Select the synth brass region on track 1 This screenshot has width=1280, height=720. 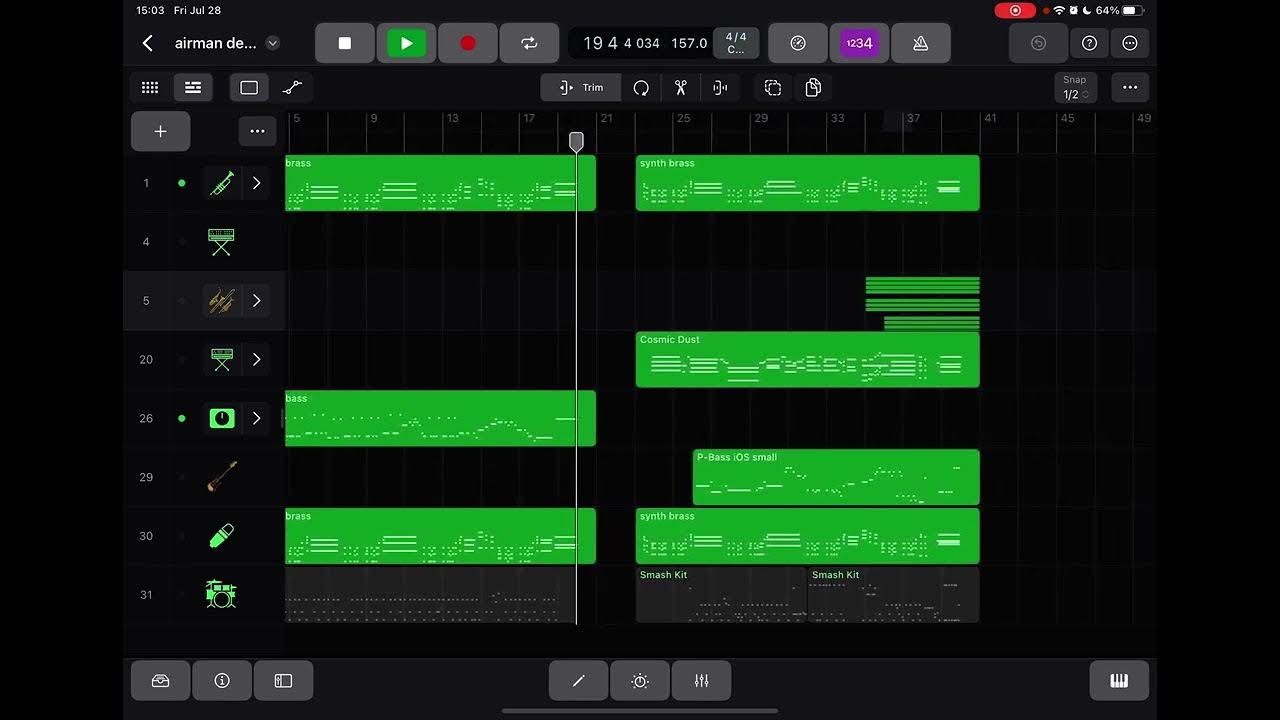(x=807, y=183)
